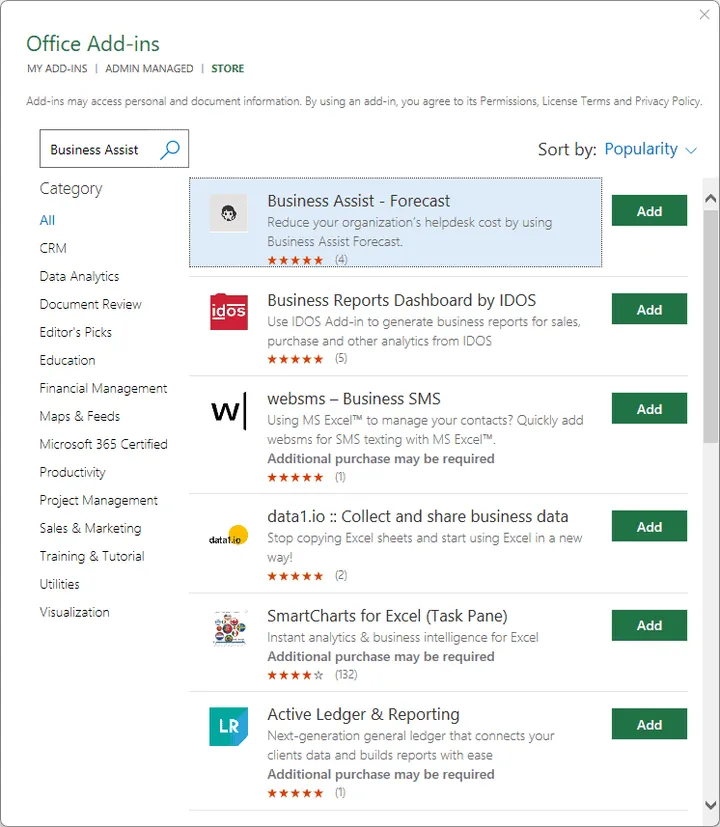This screenshot has width=720, height=827.
Task: Add the Business Assist - Forecast add-in
Action: pos(649,211)
